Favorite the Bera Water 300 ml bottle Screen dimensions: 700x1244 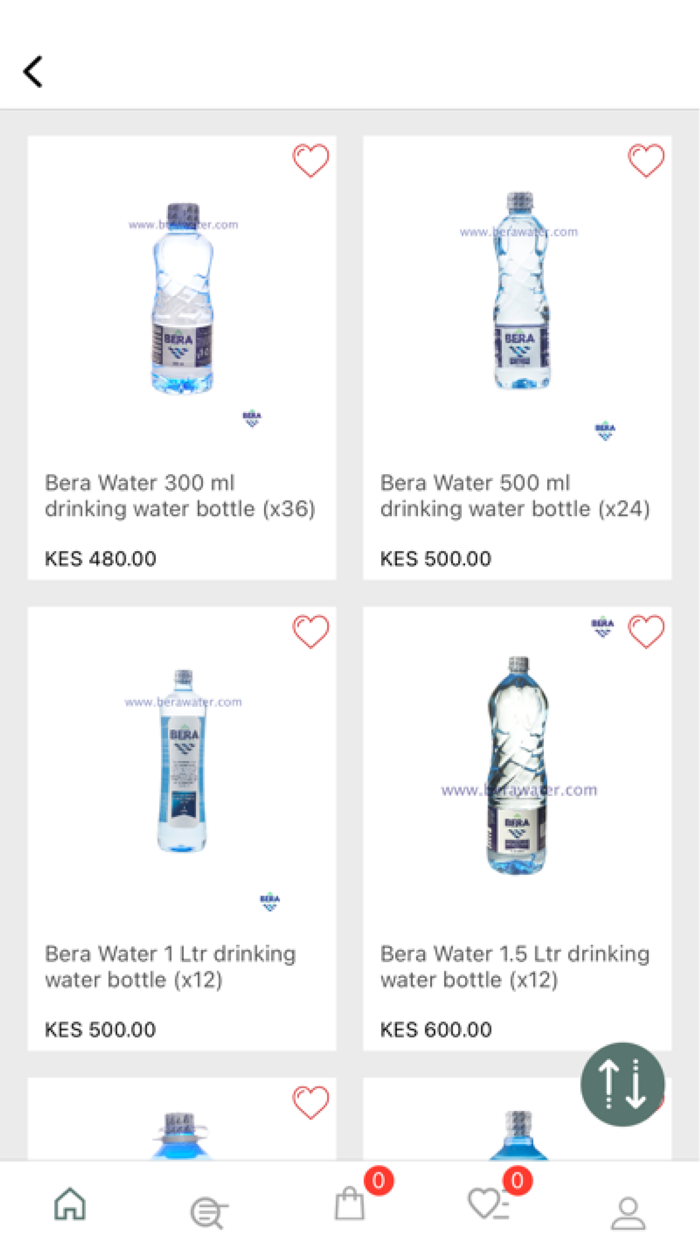coord(311,160)
